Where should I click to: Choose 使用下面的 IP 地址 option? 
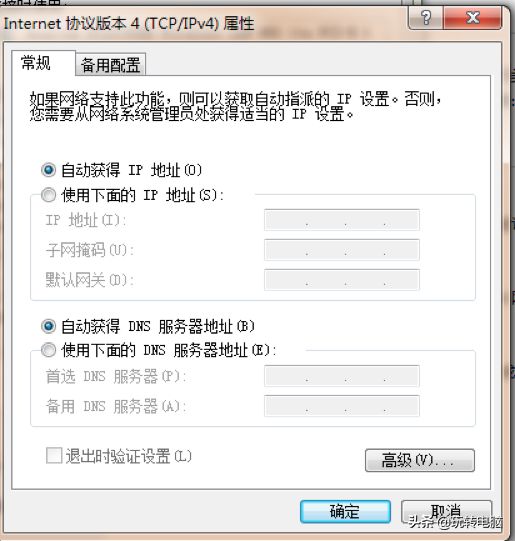[48, 195]
